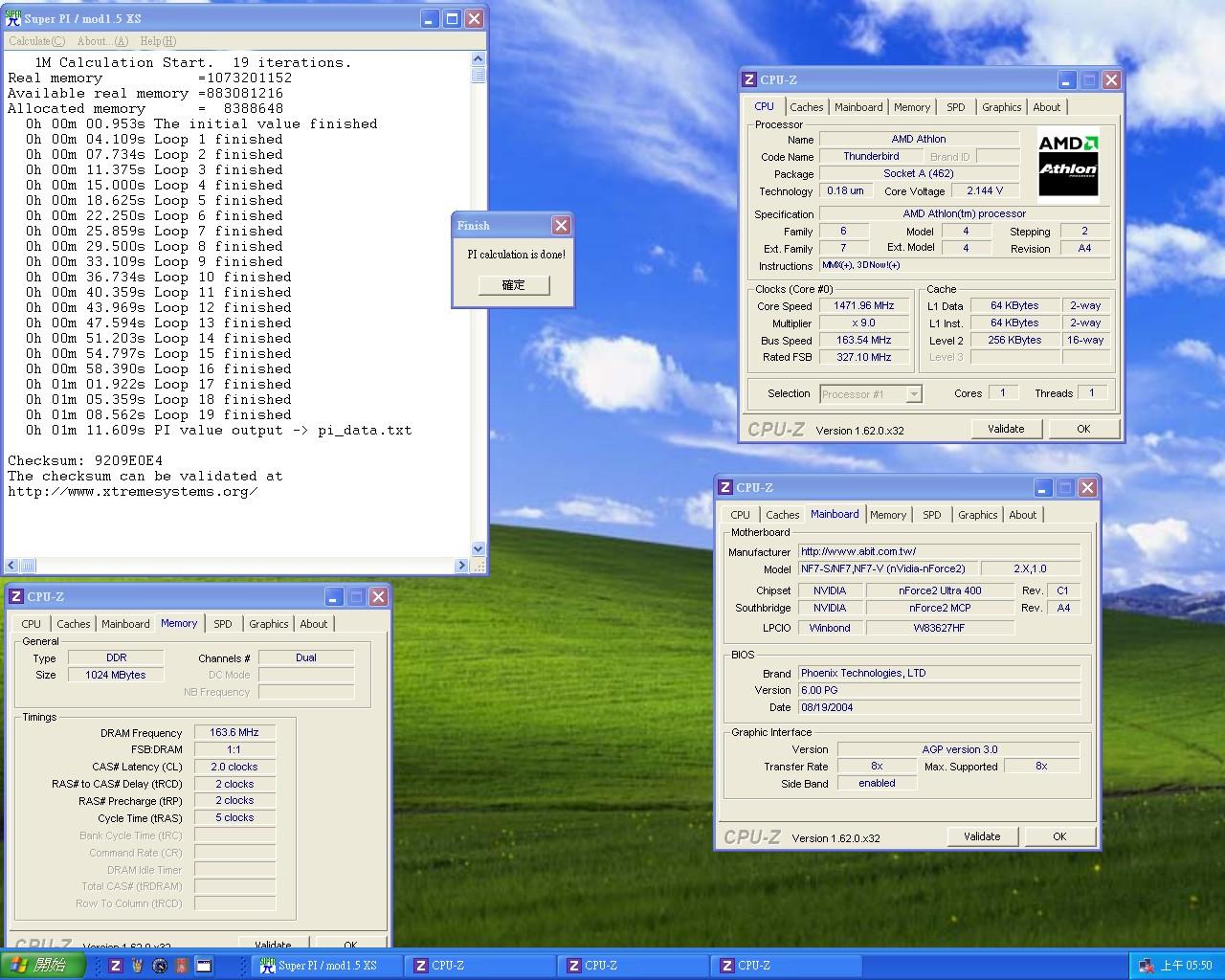This screenshot has width=1225, height=980.
Task: Switch to SPD tab in nForce2 Mainboard window
Action: click(x=931, y=515)
